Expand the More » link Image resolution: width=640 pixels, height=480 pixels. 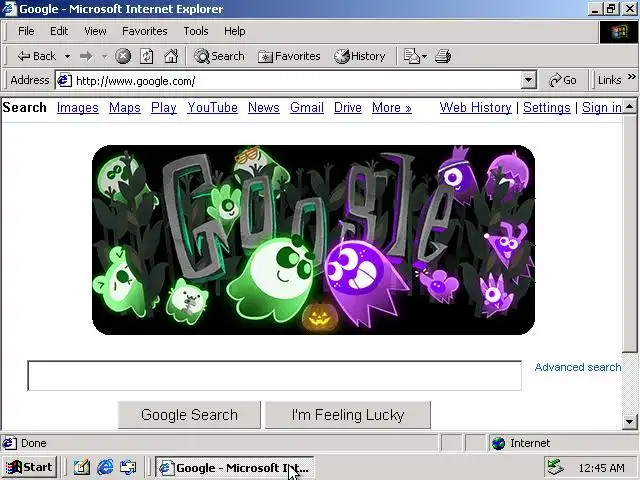392,108
